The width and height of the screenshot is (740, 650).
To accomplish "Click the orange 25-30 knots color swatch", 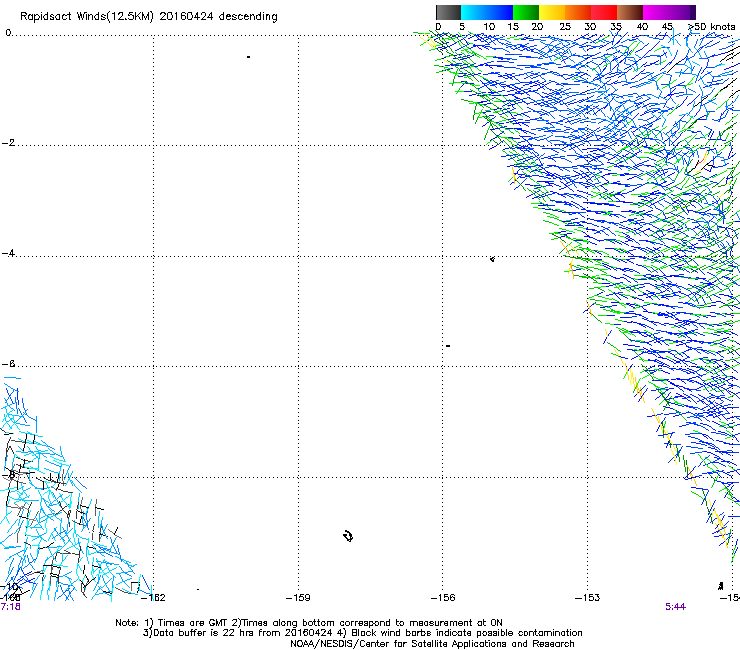I will 578,12.
